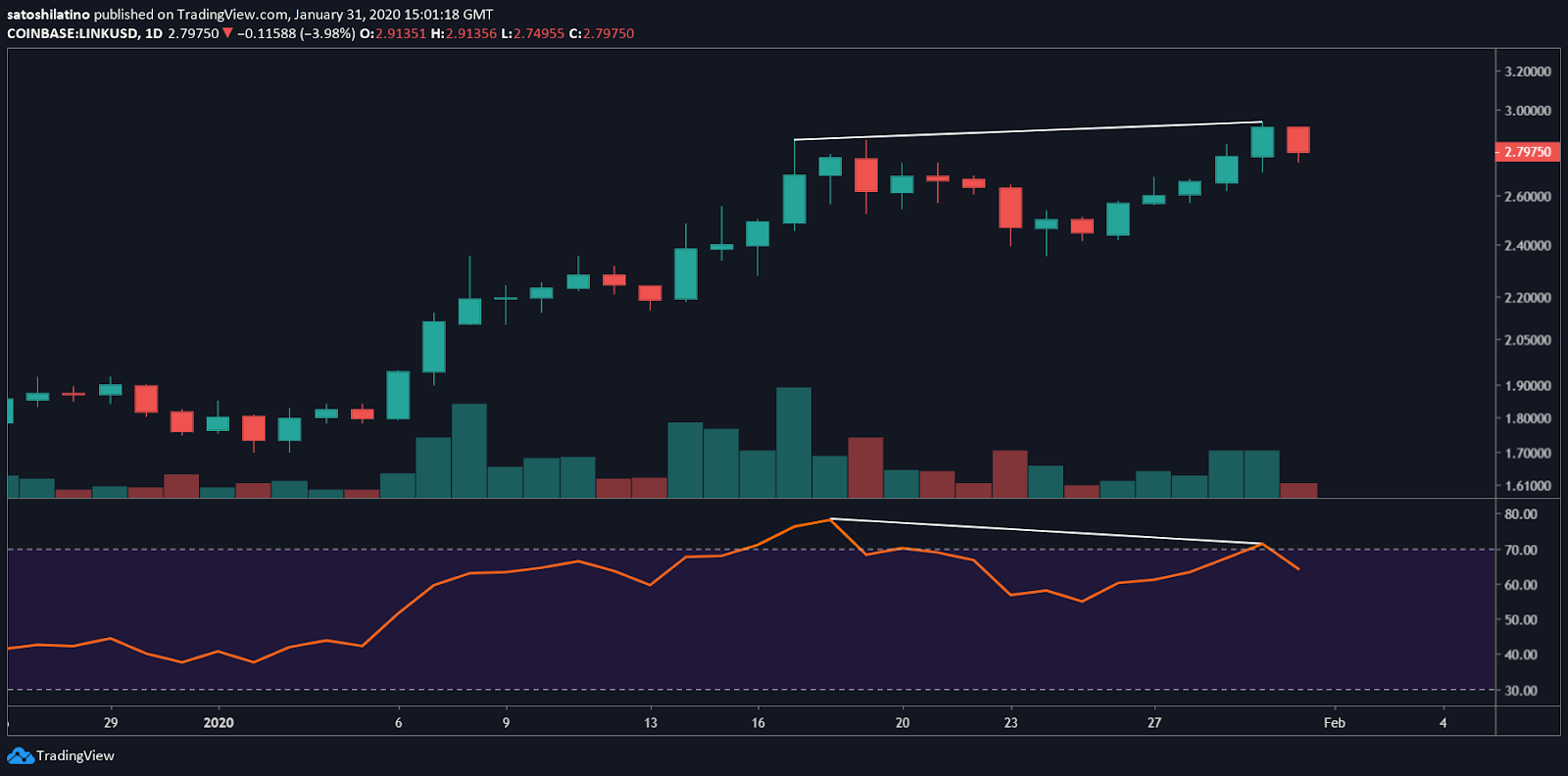
Task: Click the RSI 50.00 axis label
Action: 1521,620
